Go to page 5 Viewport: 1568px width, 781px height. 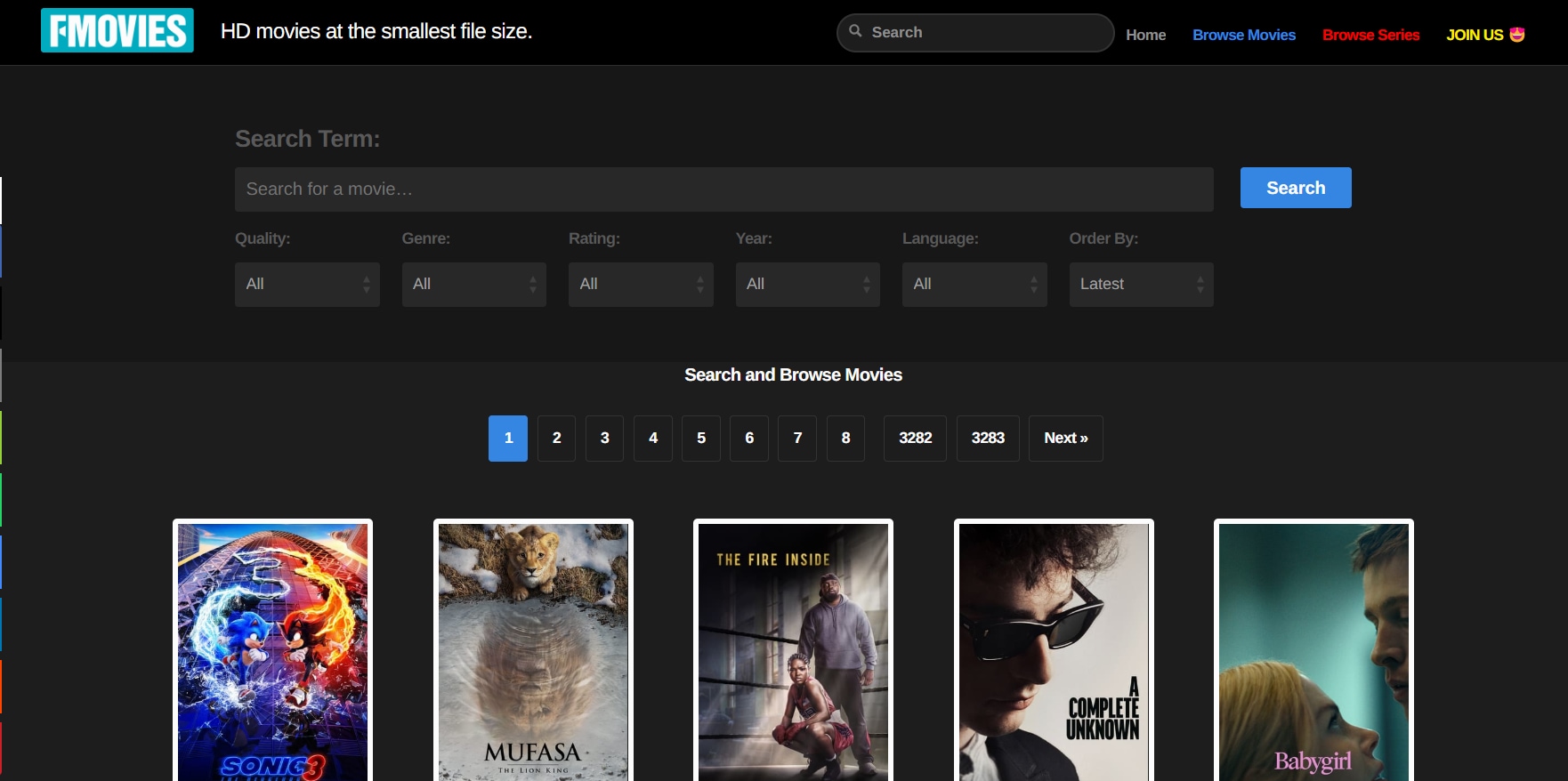tap(701, 439)
